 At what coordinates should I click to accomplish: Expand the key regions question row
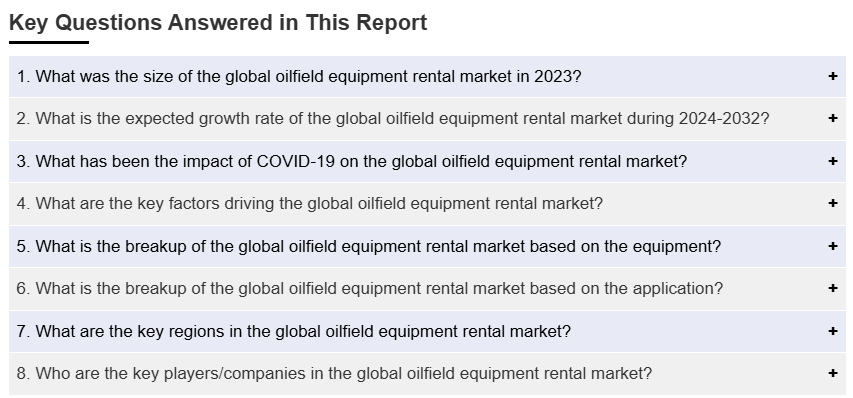pyautogui.click(x=427, y=331)
